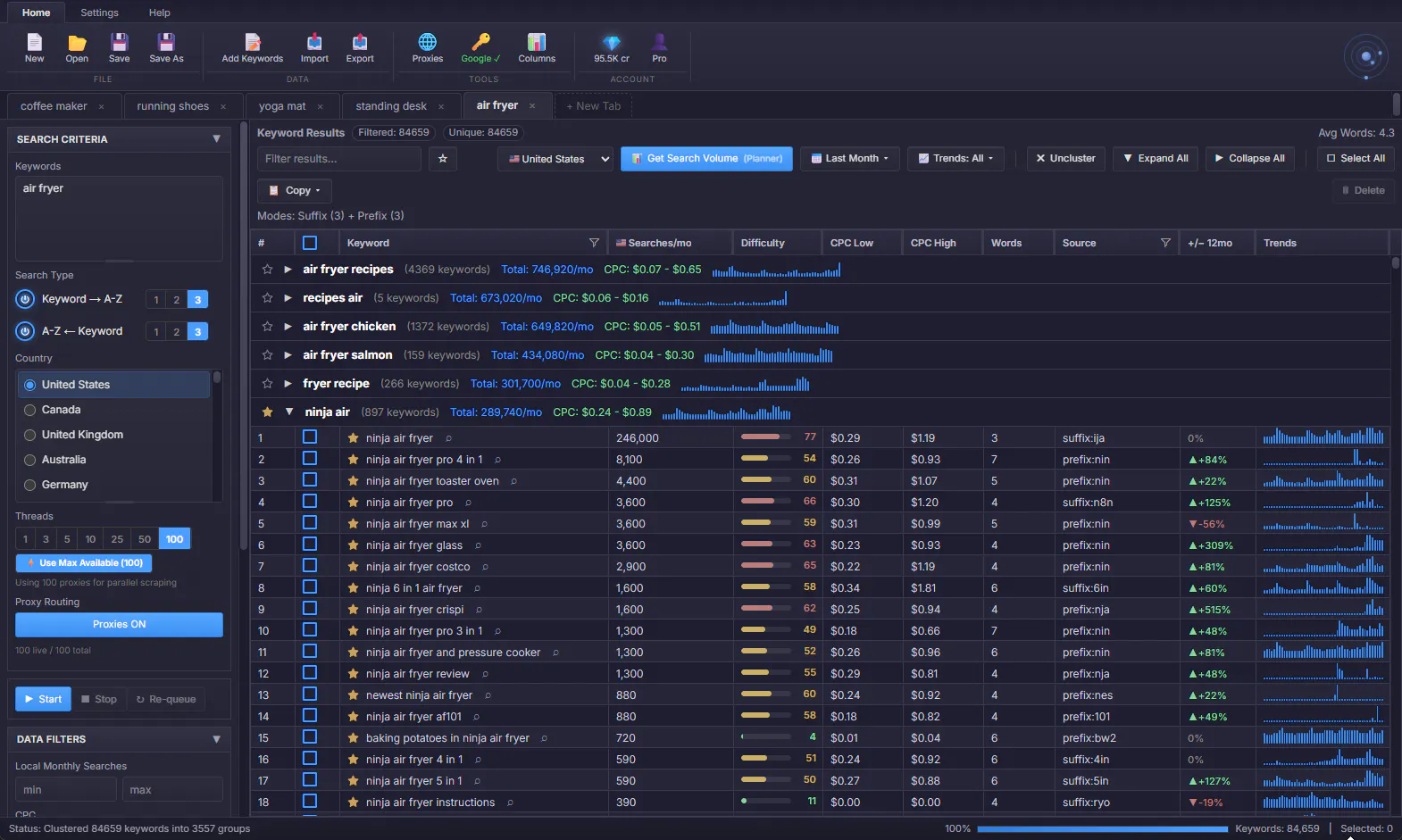
Task: Click the Local Monthly Searches min field
Action: 66,790
